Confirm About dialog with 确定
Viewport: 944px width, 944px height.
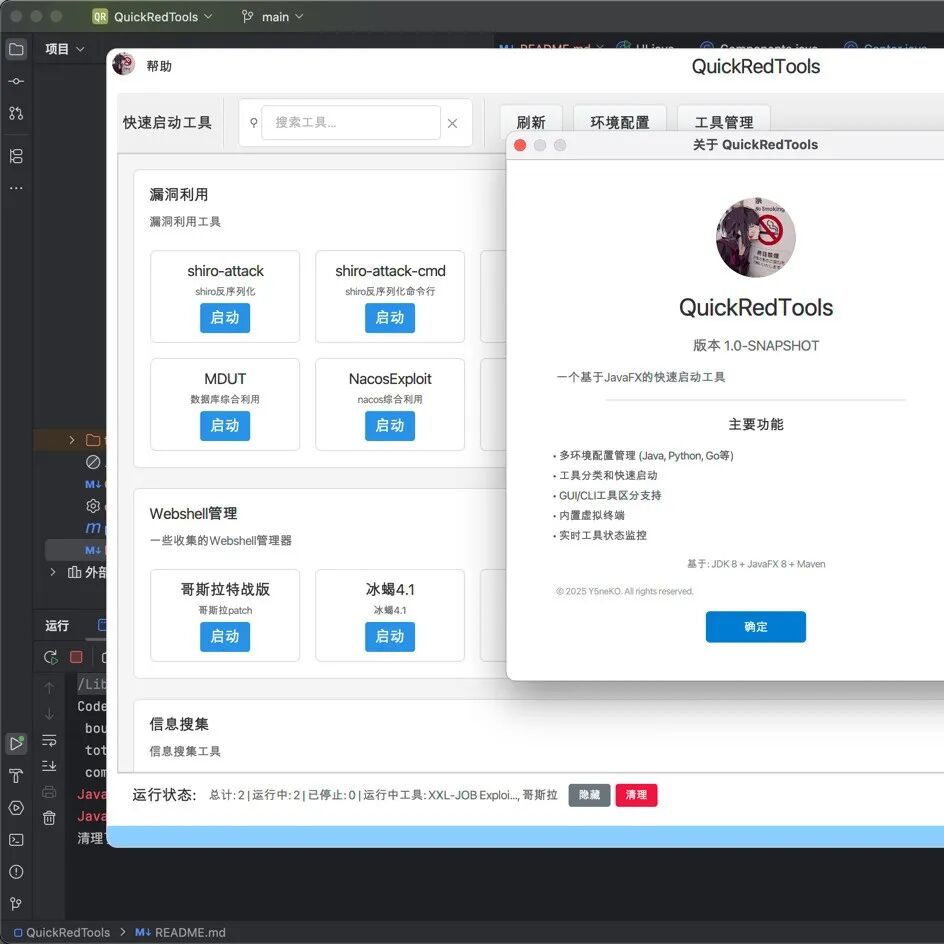click(756, 627)
